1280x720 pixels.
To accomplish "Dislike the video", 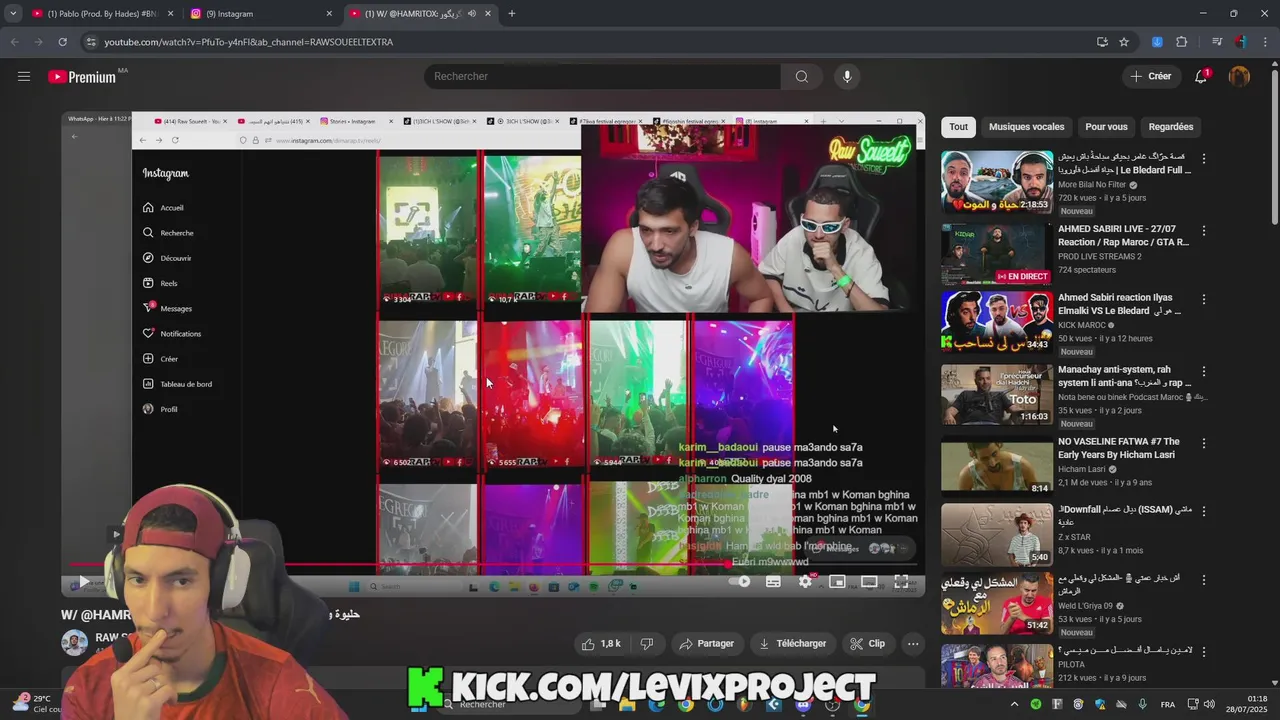I will tap(646, 644).
